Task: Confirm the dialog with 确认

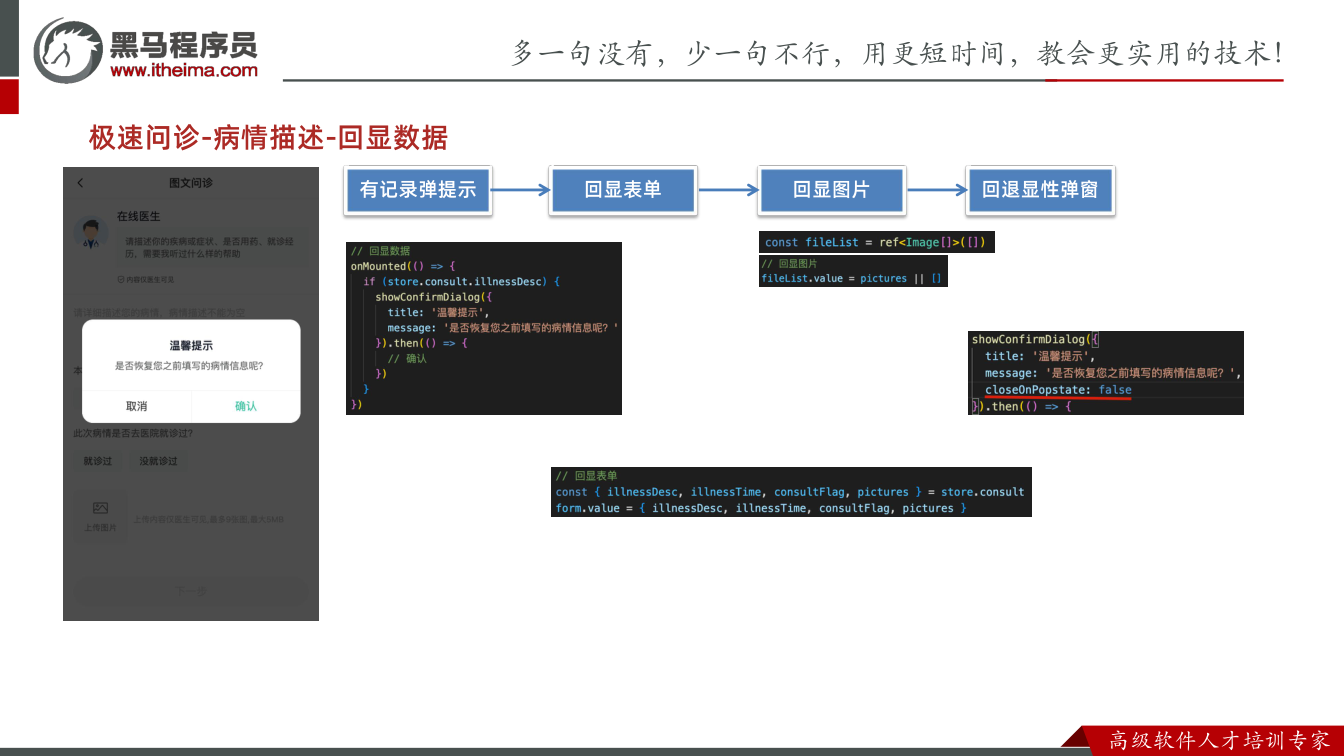Action: tap(246, 406)
